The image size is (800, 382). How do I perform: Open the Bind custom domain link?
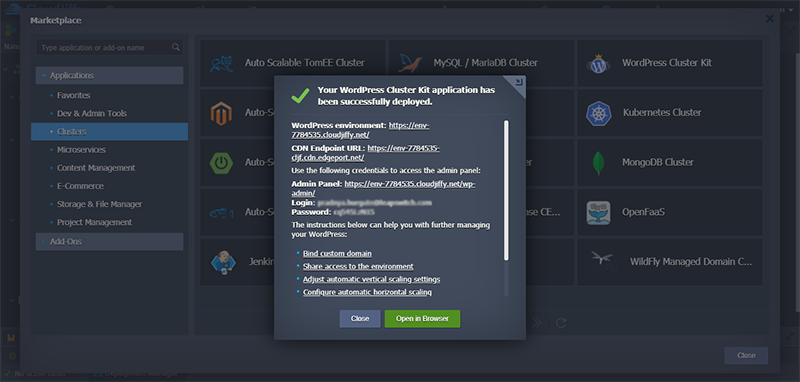click(x=337, y=253)
